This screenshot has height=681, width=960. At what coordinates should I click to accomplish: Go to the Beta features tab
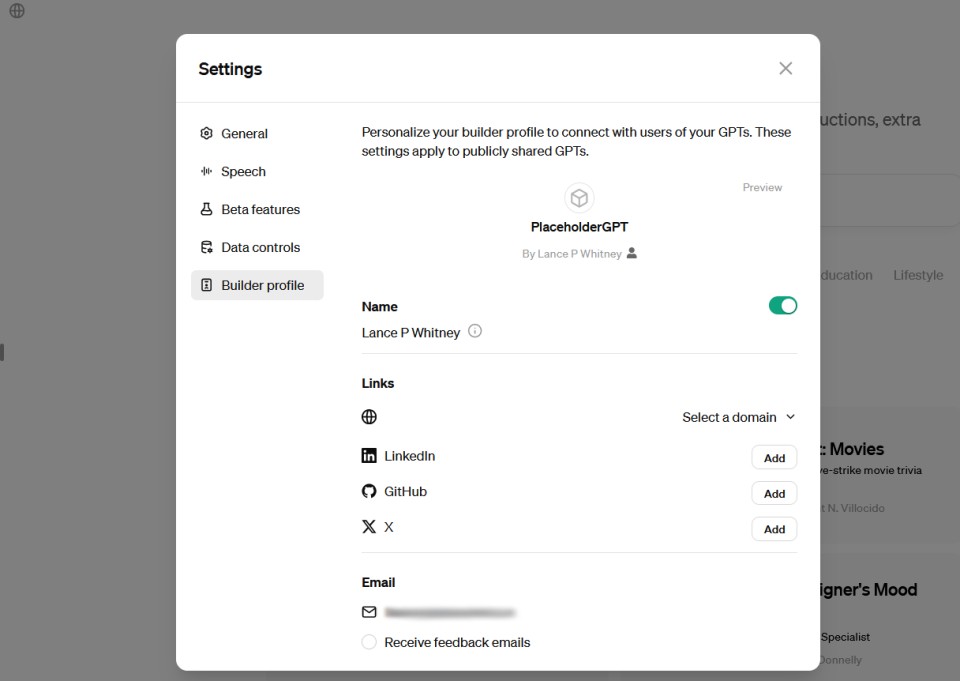[260, 209]
